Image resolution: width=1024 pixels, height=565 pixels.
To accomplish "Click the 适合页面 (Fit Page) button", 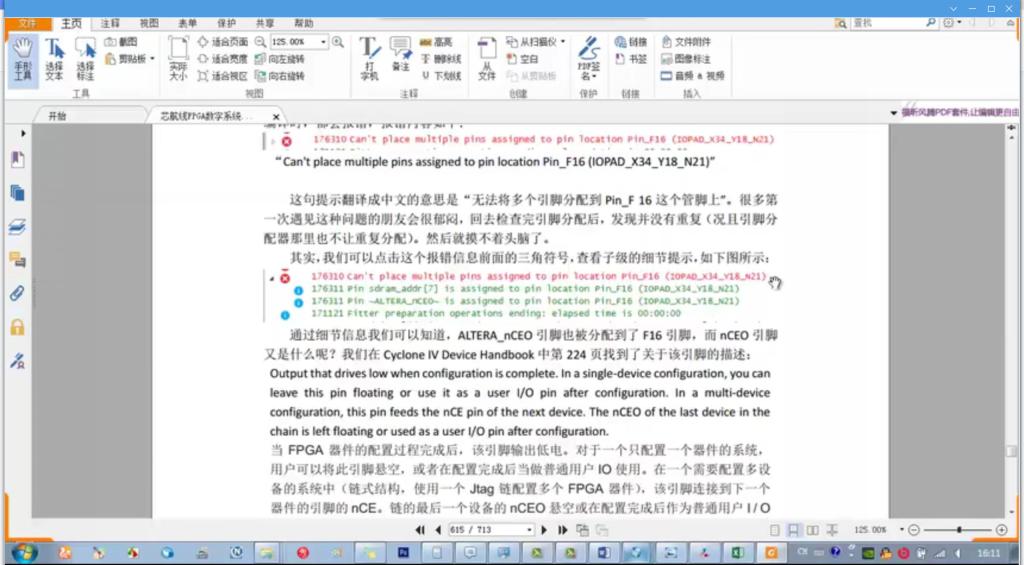I will tap(223, 42).
